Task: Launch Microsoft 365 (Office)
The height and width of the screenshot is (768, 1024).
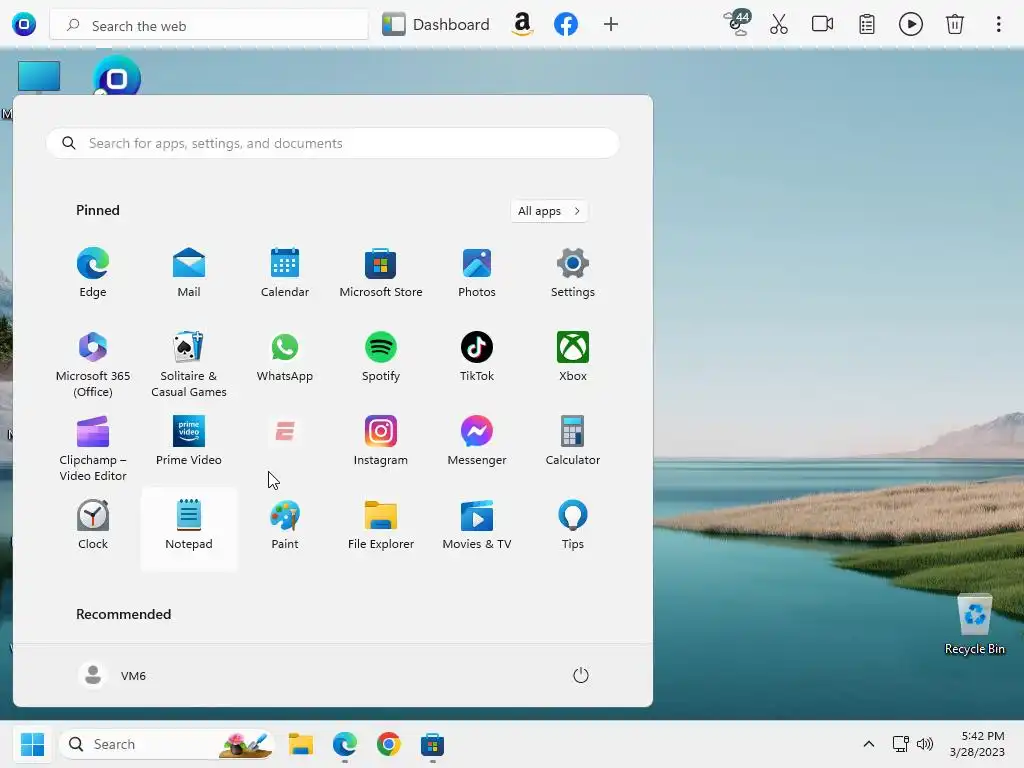Action: (93, 364)
